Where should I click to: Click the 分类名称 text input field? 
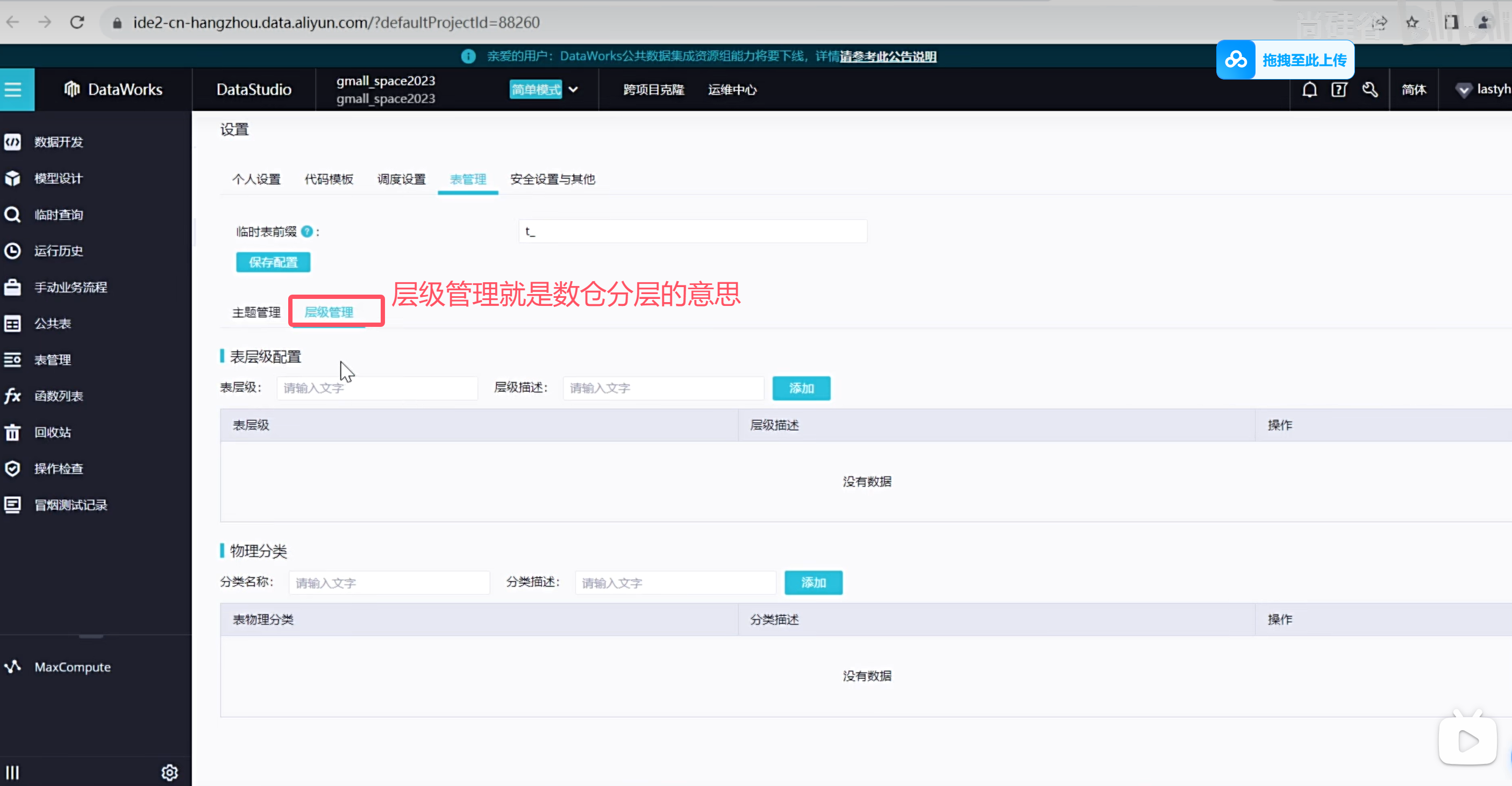click(389, 582)
